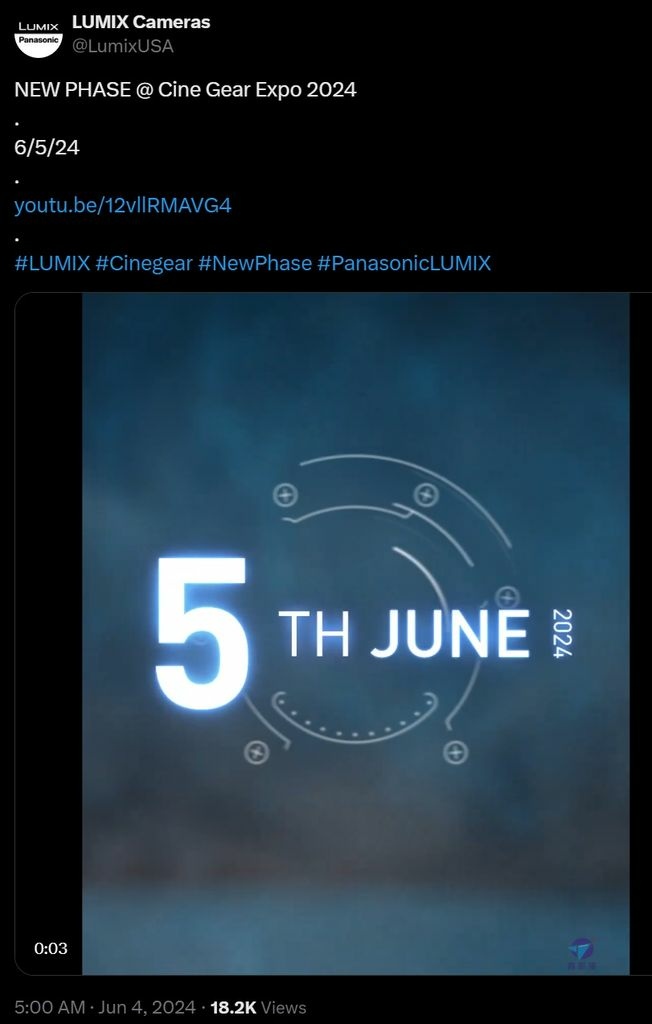Click the TH JUNE text in video
This screenshot has height=1024, width=652.
[404, 633]
